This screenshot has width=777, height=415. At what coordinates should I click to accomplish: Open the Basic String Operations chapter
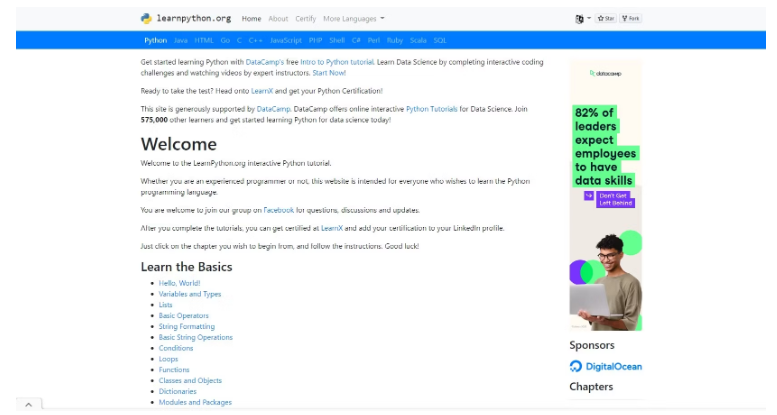pyautogui.click(x=196, y=338)
